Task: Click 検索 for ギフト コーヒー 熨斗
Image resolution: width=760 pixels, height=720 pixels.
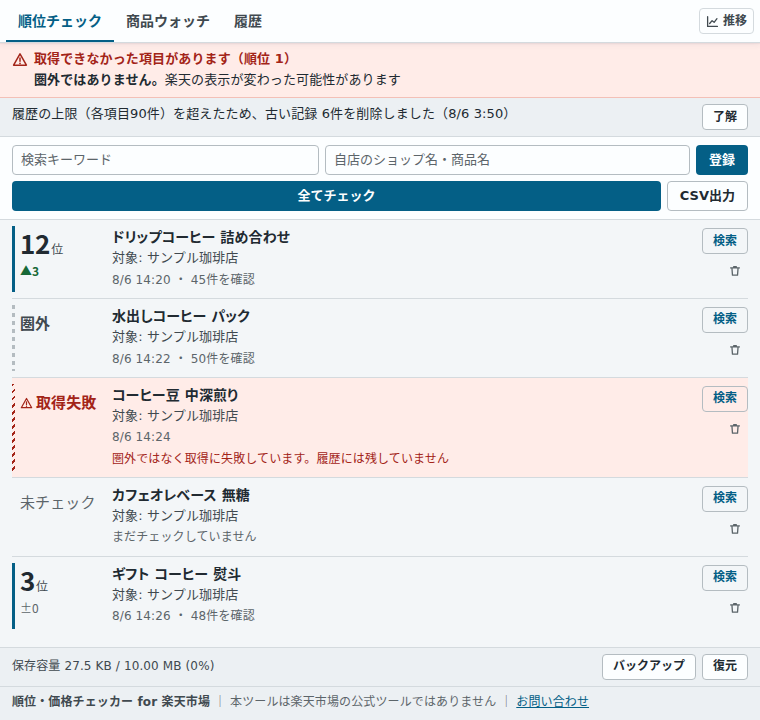Action: click(x=725, y=577)
